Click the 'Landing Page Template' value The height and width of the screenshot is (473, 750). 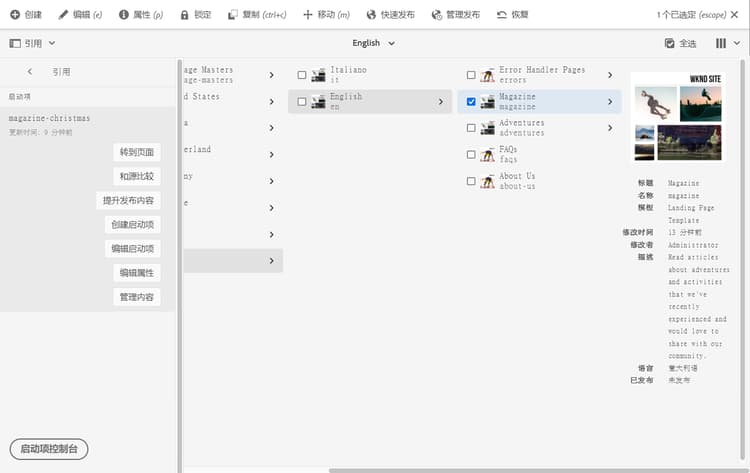click(x=691, y=214)
